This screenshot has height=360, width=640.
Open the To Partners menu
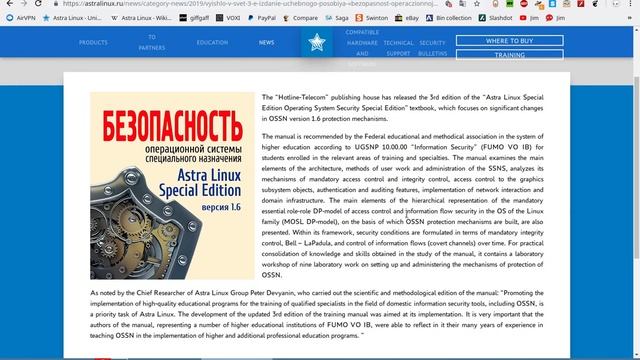(152, 42)
